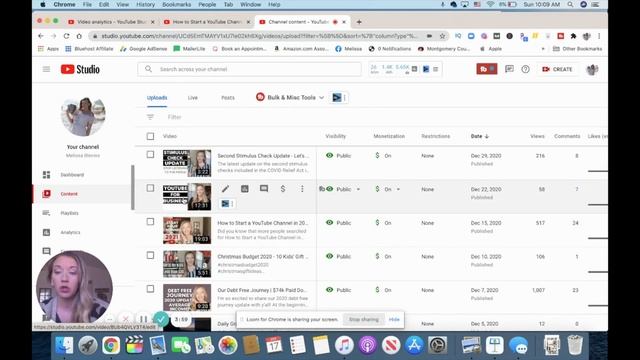Screen dimensions: 640x360
Task: Reload the page in Chrome
Action: point(66,36)
